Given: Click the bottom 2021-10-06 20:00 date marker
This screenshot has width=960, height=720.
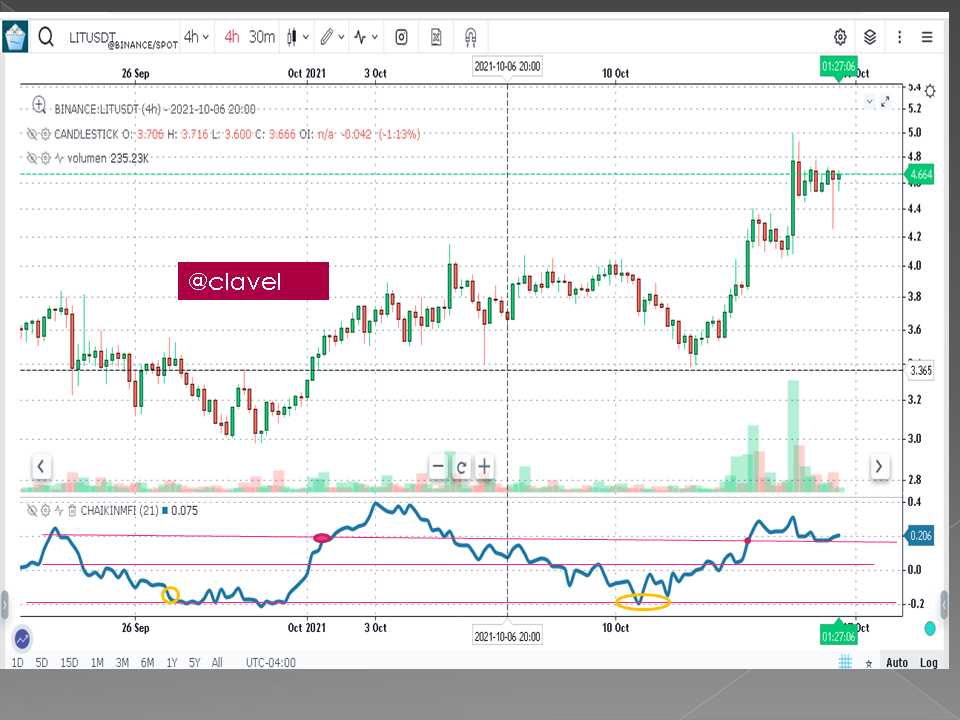Looking at the screenshot, I should (x=507, y=636).
